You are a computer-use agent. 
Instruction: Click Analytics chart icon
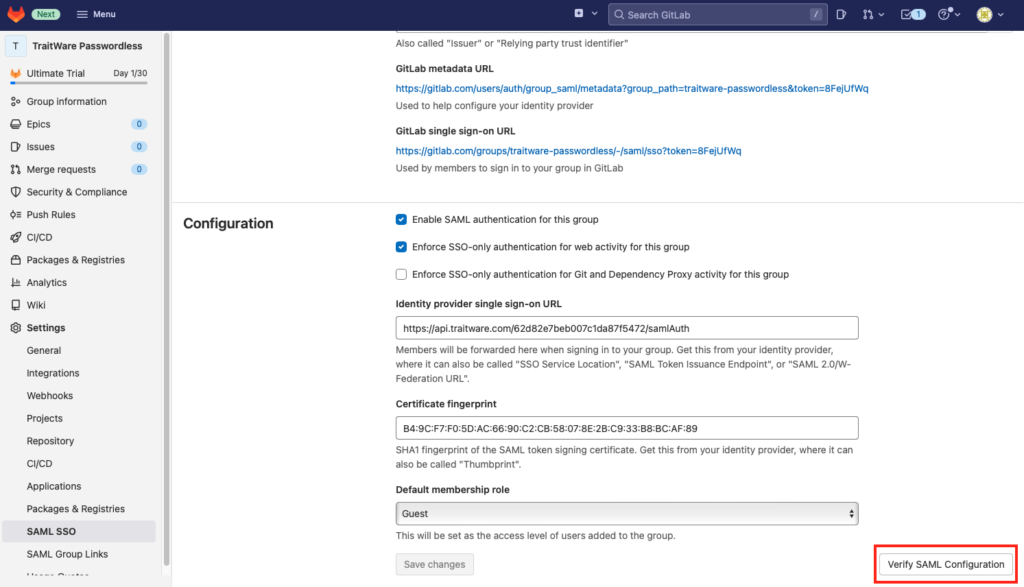pos(16,283)
